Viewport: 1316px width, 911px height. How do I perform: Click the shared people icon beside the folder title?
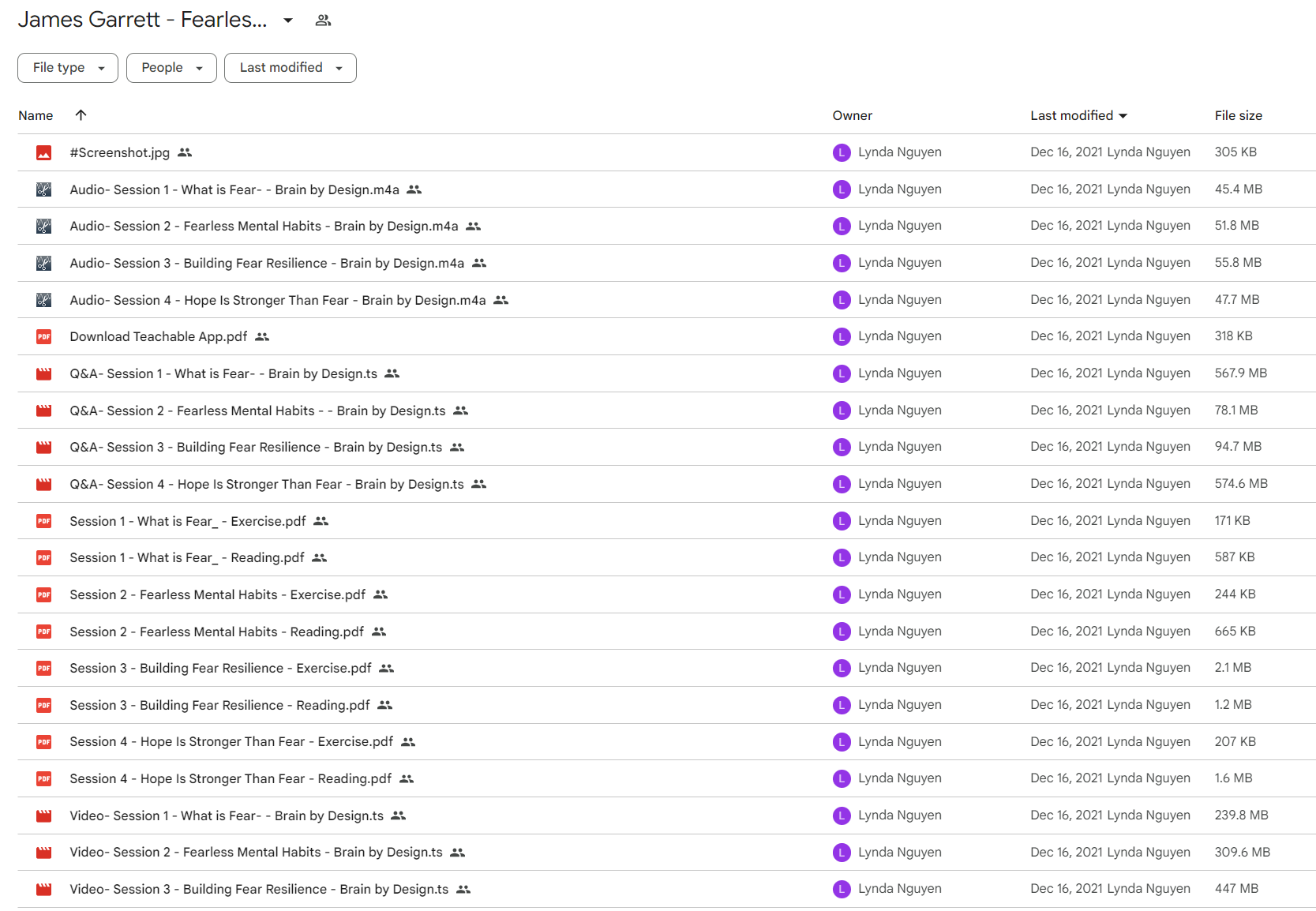click(x=323, y=21)
